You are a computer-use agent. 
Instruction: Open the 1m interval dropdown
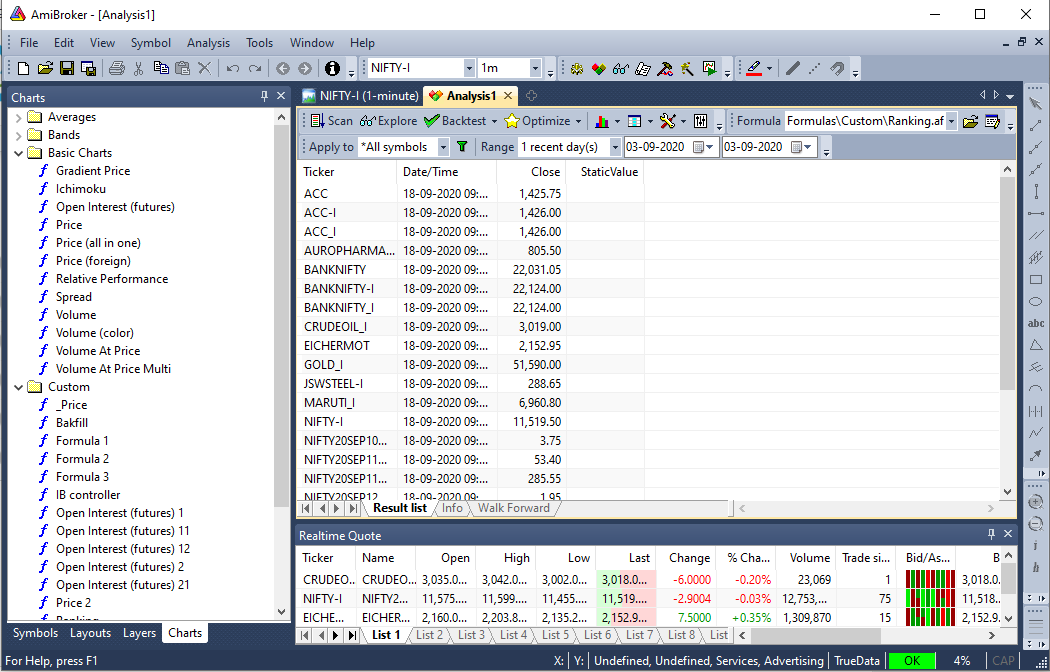pos(535,68)
